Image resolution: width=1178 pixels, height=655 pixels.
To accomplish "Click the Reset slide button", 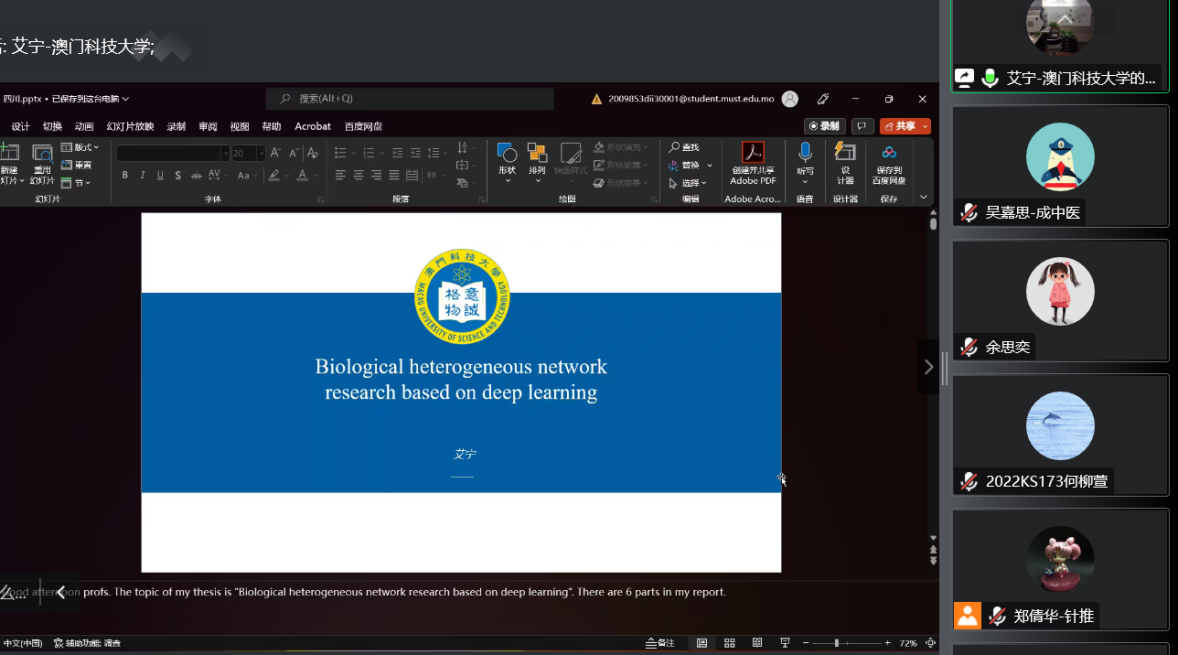I will click(76, 165).
